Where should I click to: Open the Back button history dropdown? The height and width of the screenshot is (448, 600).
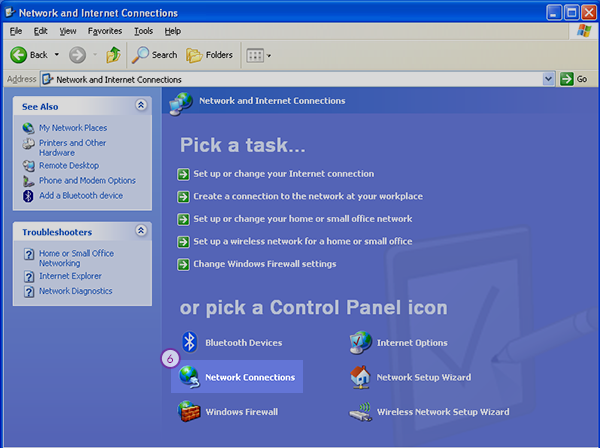point(57,55)
